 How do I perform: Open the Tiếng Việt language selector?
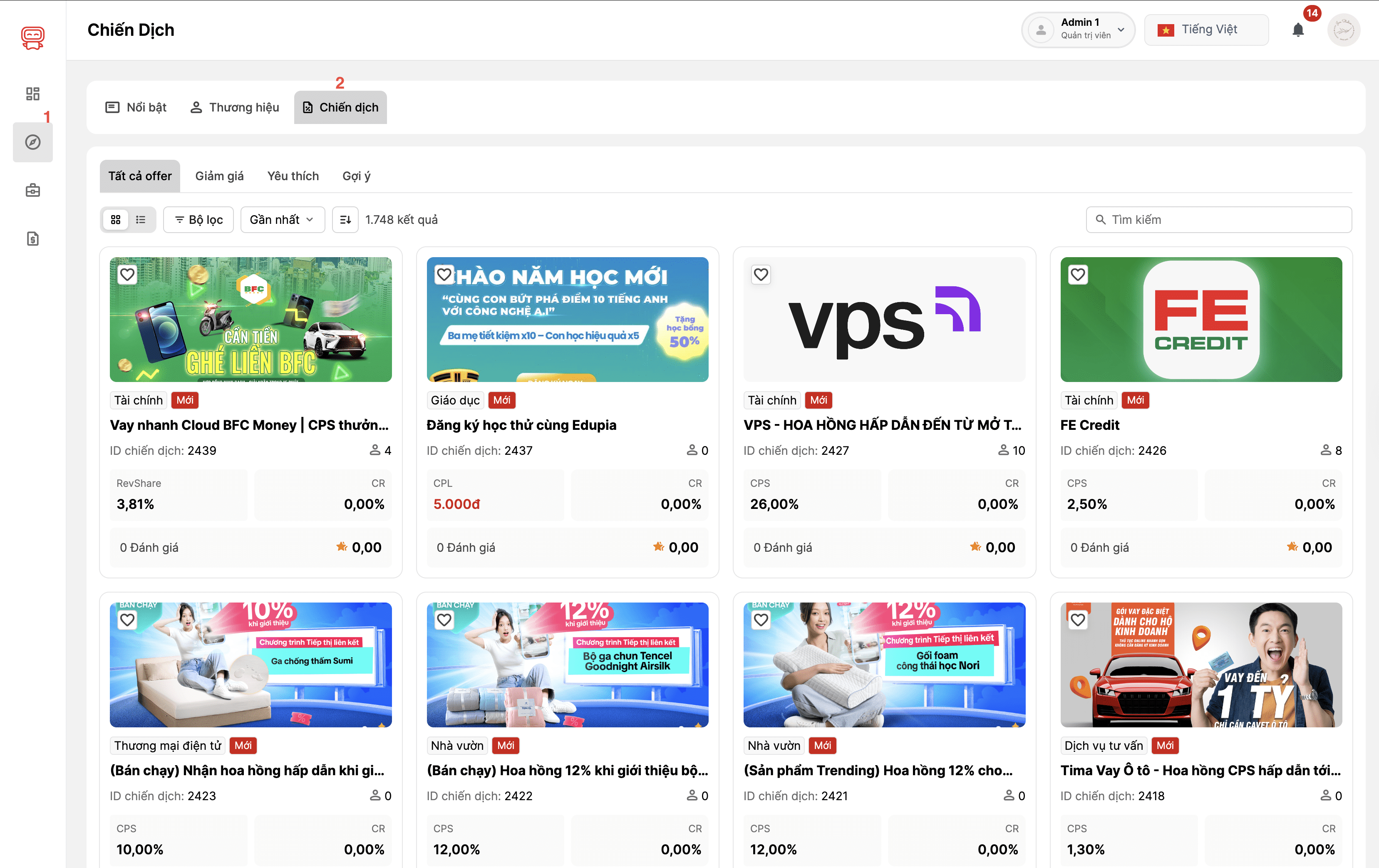tap(1206, 30)
